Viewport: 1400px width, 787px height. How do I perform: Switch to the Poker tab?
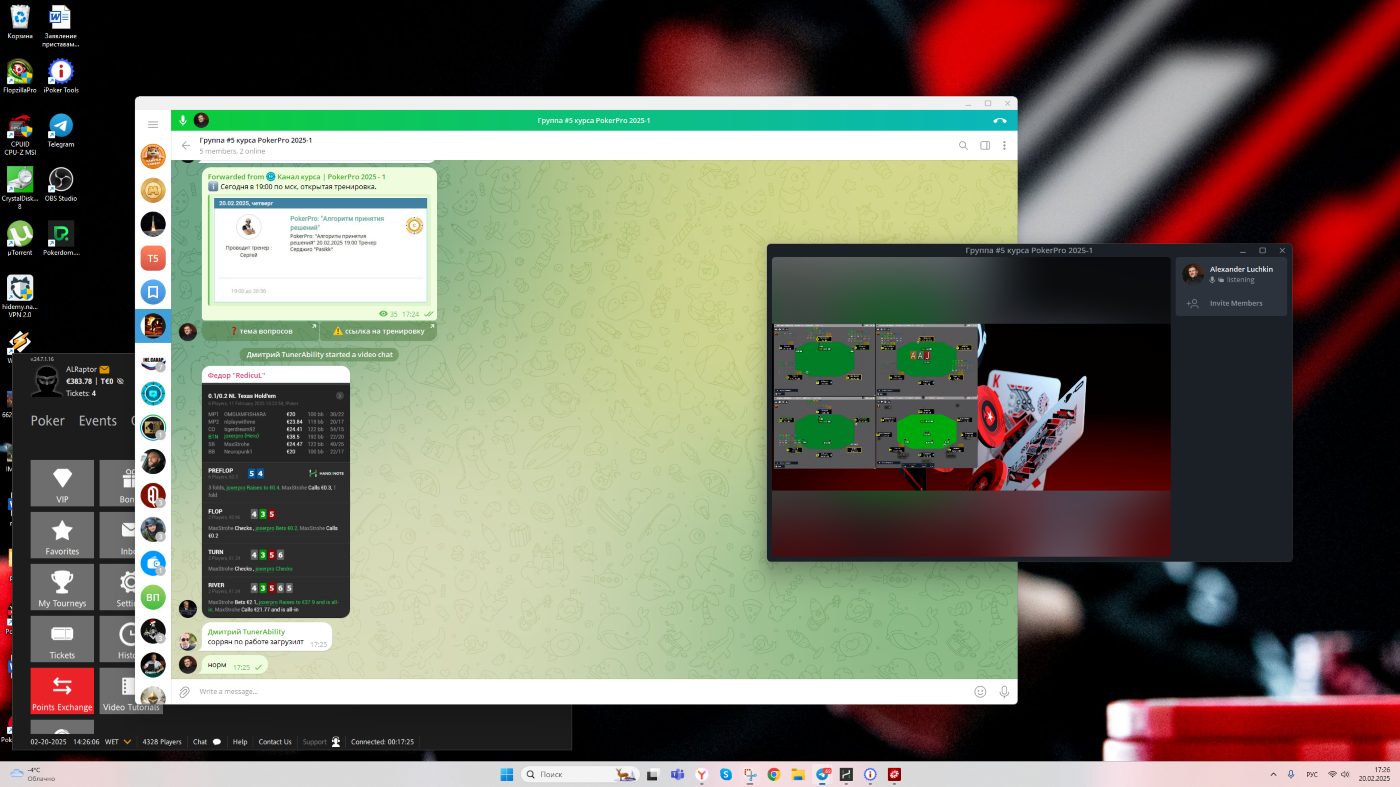48,421
